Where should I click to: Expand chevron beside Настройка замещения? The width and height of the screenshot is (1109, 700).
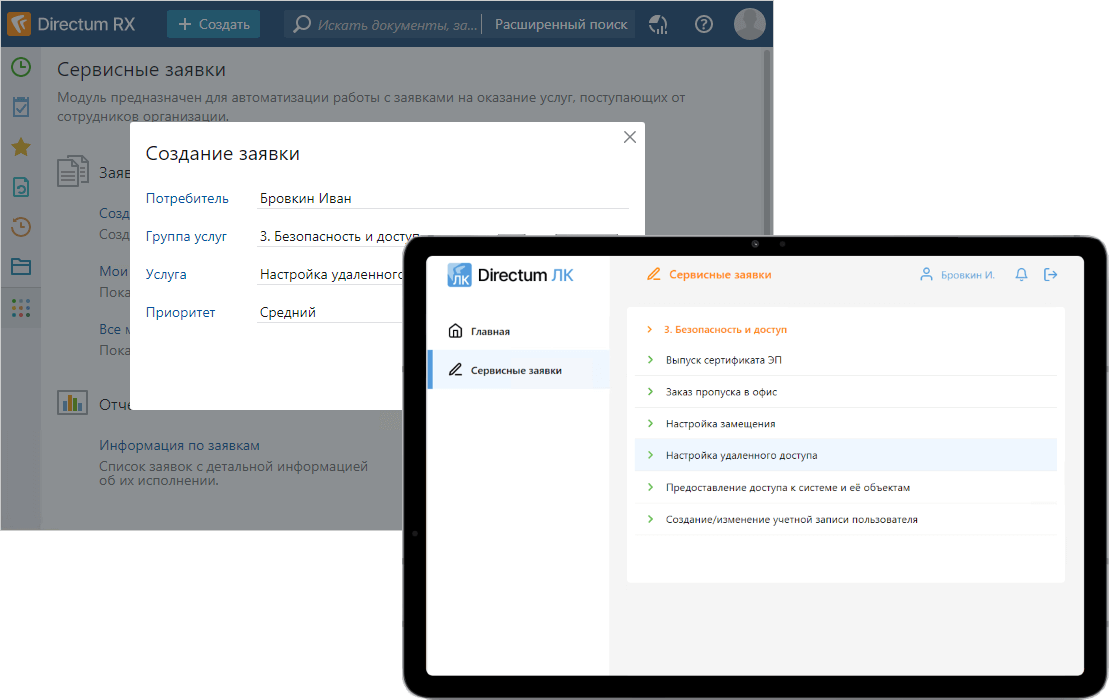tap(650, 424)
